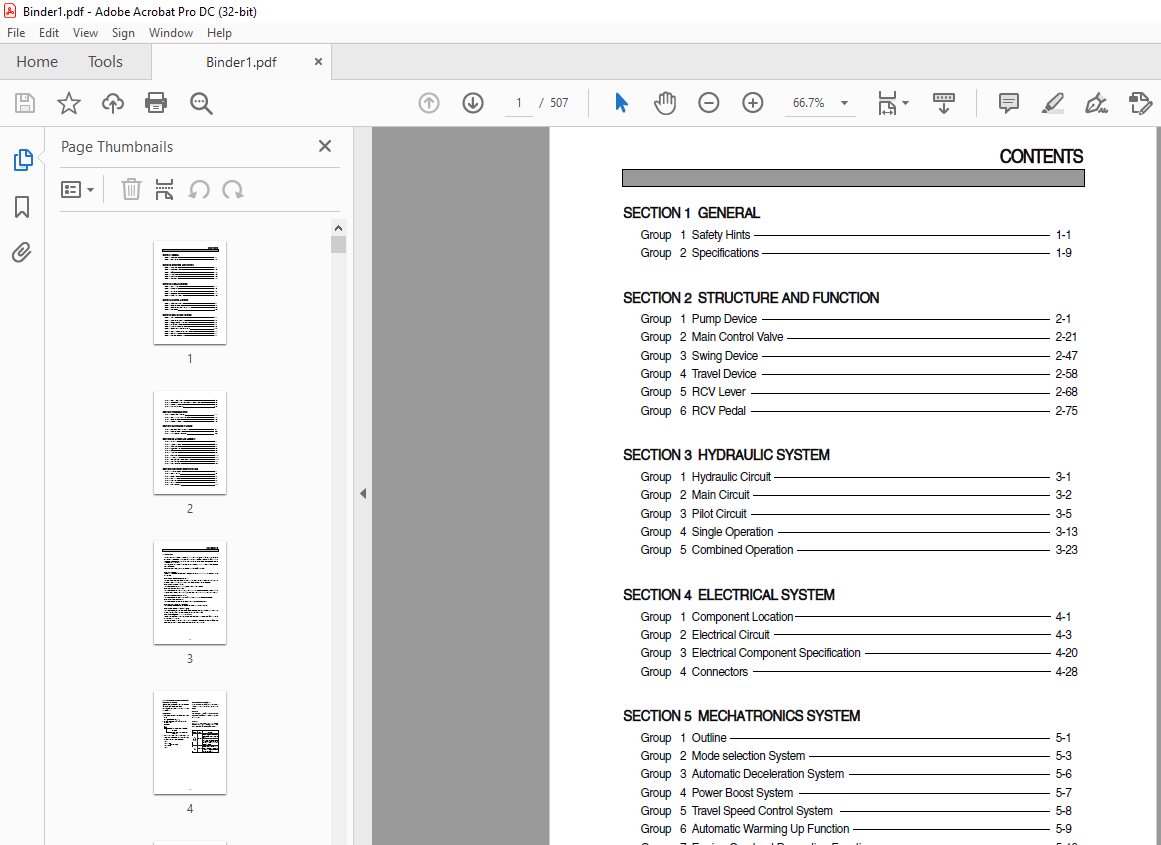Open the Fit page options icon
The height and width of the screenshot is (845, 1161).
click(887, 103)
